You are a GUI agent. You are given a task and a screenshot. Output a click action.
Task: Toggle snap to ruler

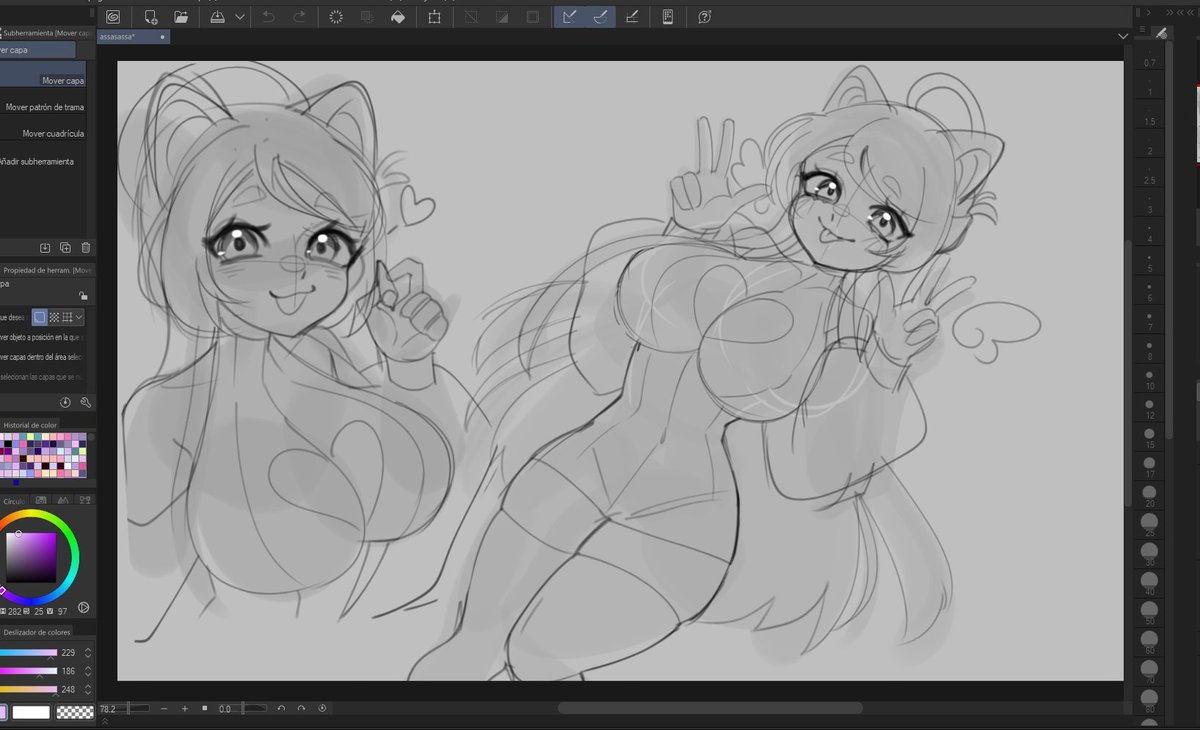pyautogui.click(x=570, y=17)
